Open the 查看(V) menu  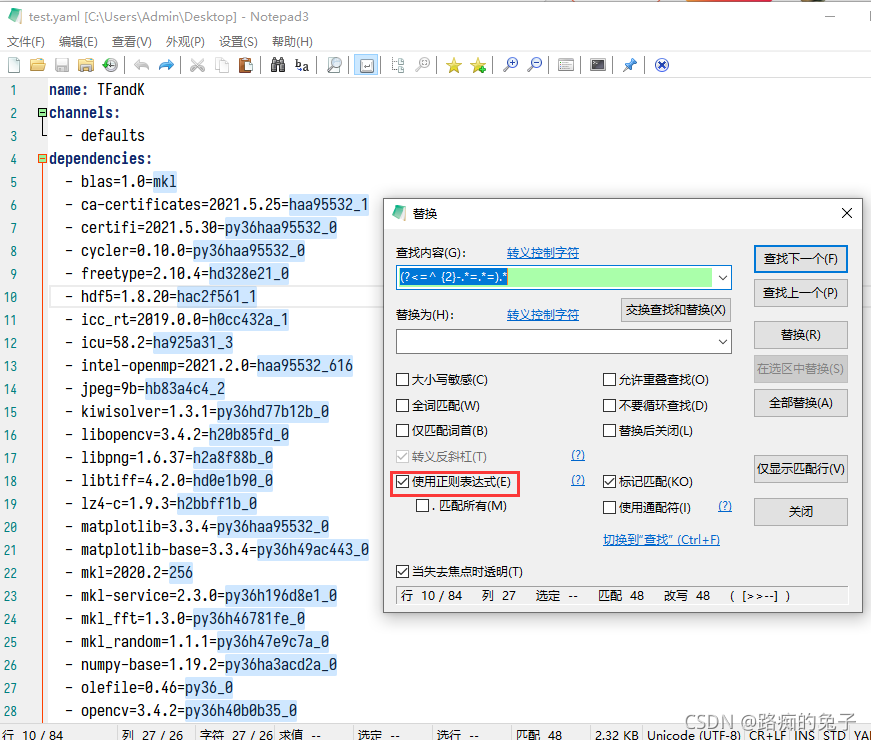(132, 42)
